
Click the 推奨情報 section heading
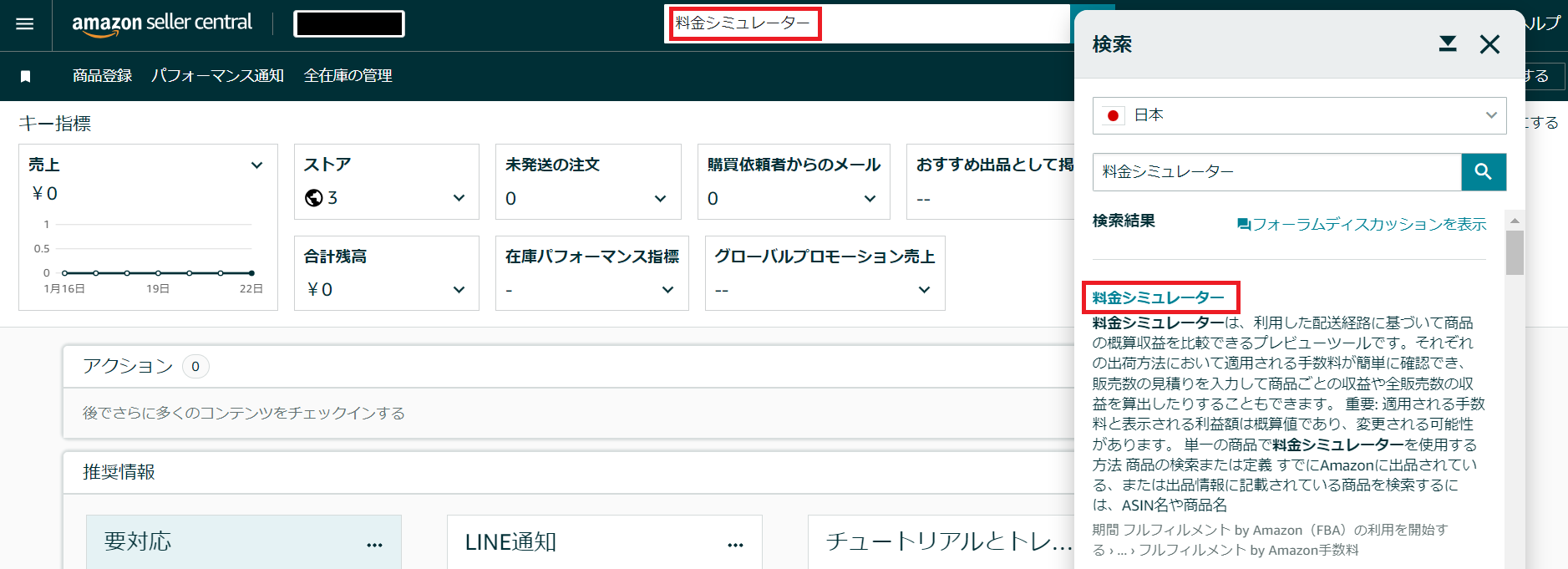point(119,472)
